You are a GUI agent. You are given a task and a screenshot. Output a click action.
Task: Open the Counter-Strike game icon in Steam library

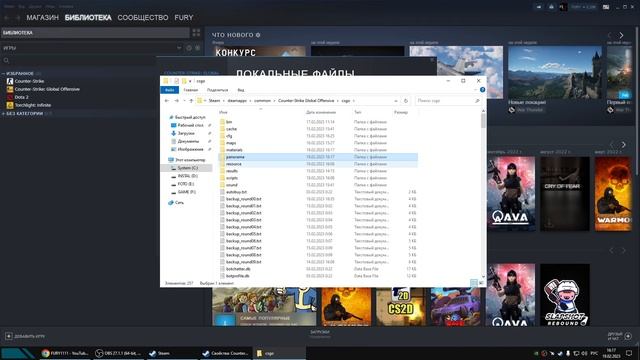[10, 81]
